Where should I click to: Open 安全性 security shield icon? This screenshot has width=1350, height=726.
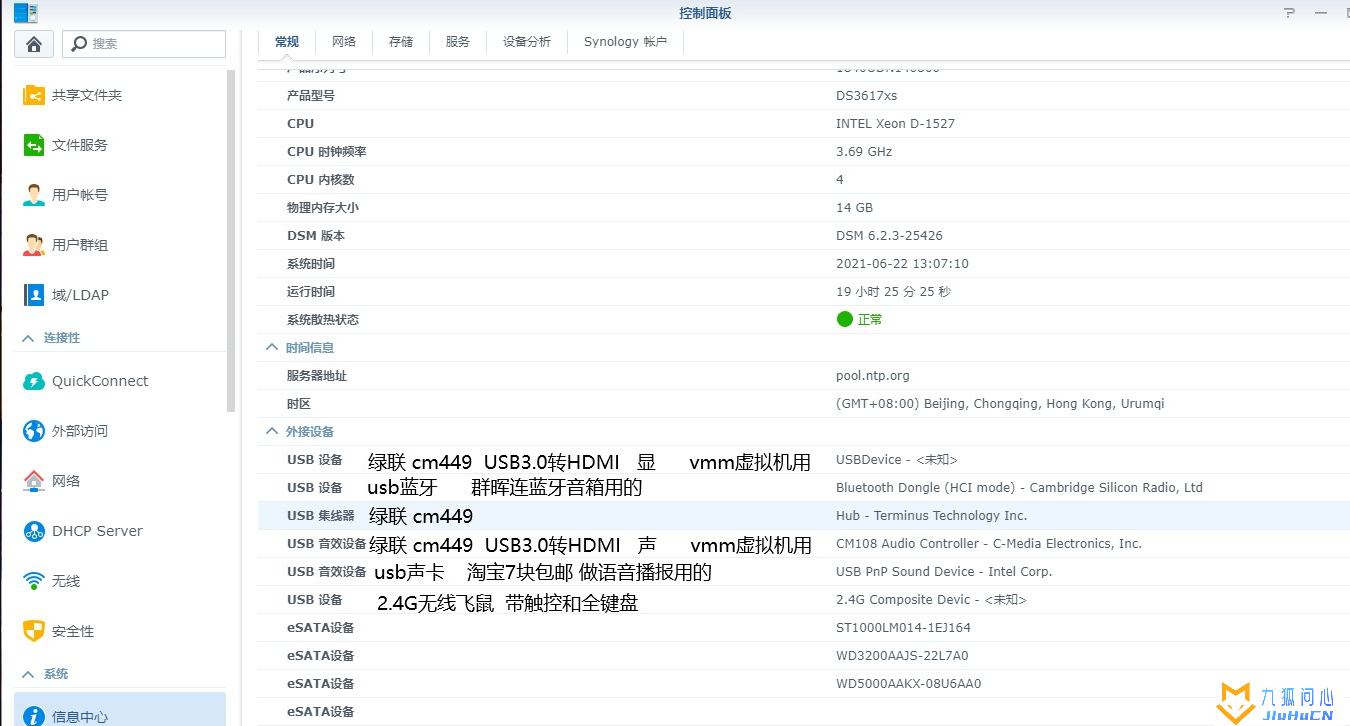coord(34,631)
